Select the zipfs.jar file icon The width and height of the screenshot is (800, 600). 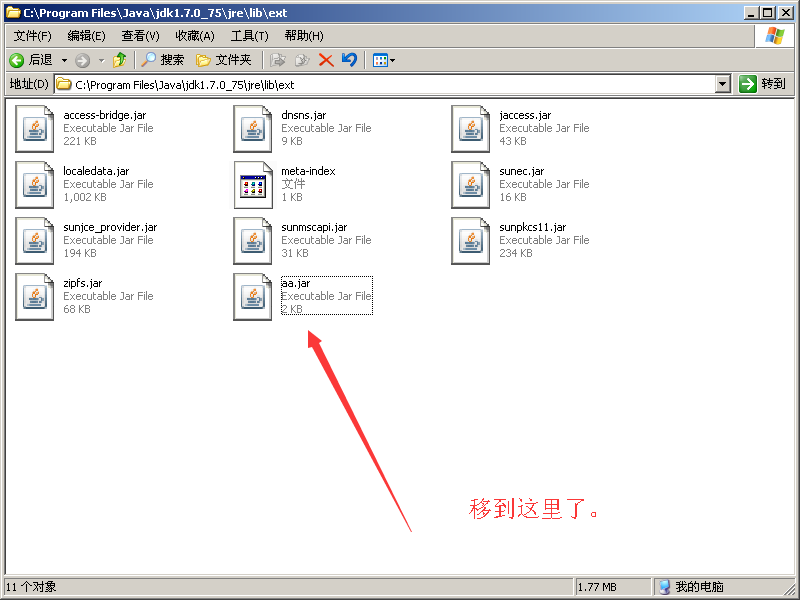coord(35,297)
